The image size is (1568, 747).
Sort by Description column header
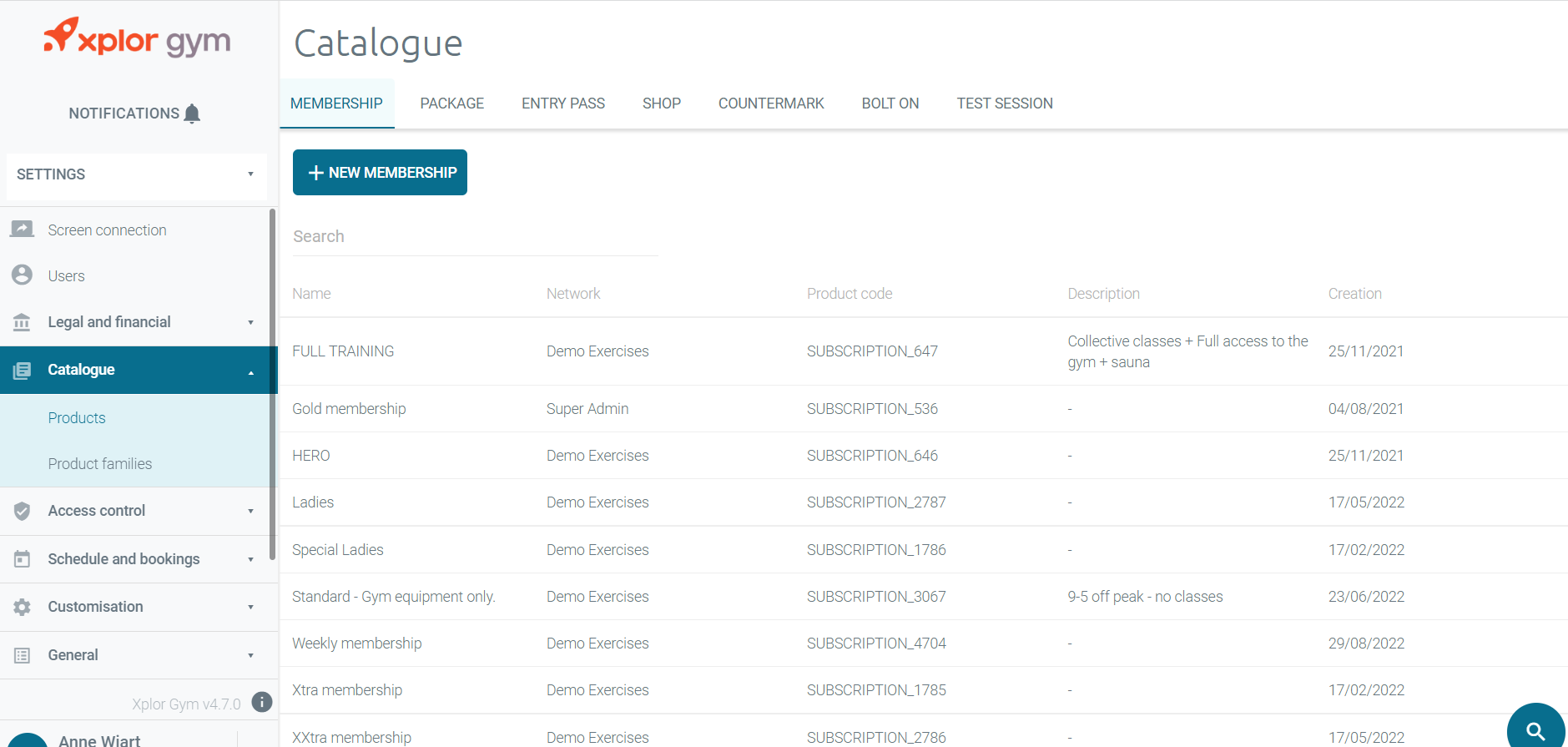1103,294
